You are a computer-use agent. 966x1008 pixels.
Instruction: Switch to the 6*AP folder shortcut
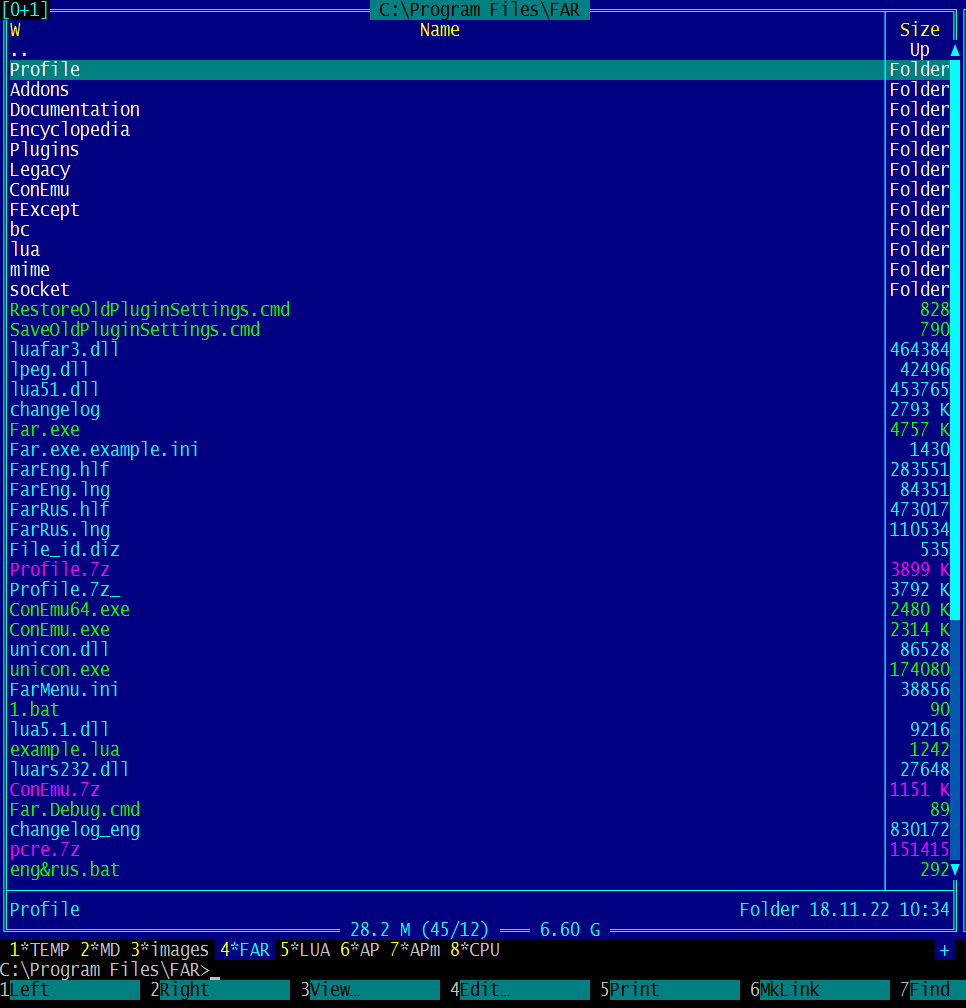pos(360,950)
